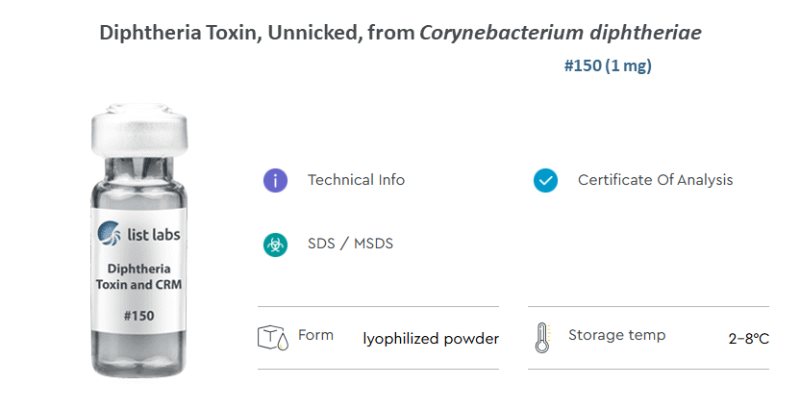Screen dimensions: 800x412
Task: Click the green biohazard SDS icon
Action: pos(276,244)
